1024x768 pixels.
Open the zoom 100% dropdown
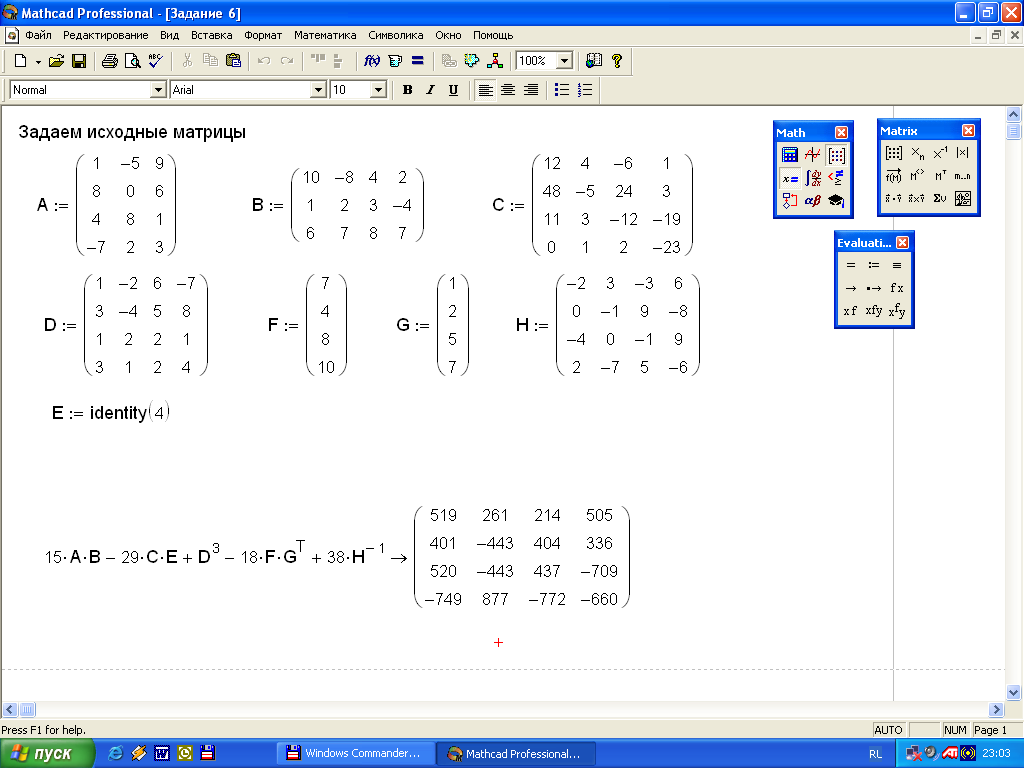pos(565,61)
